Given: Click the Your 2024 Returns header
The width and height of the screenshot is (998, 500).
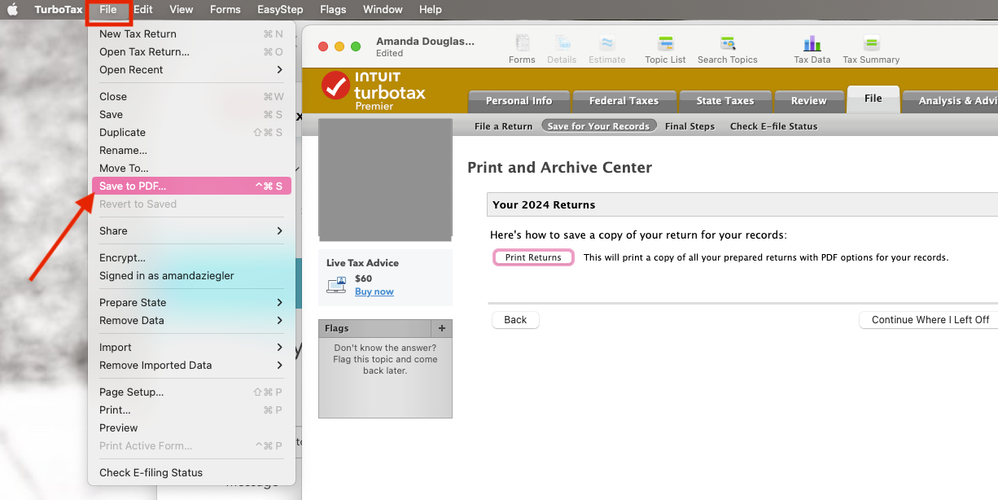Looking at the screenshot, I should pyautogui.click(x=742, y=205).
